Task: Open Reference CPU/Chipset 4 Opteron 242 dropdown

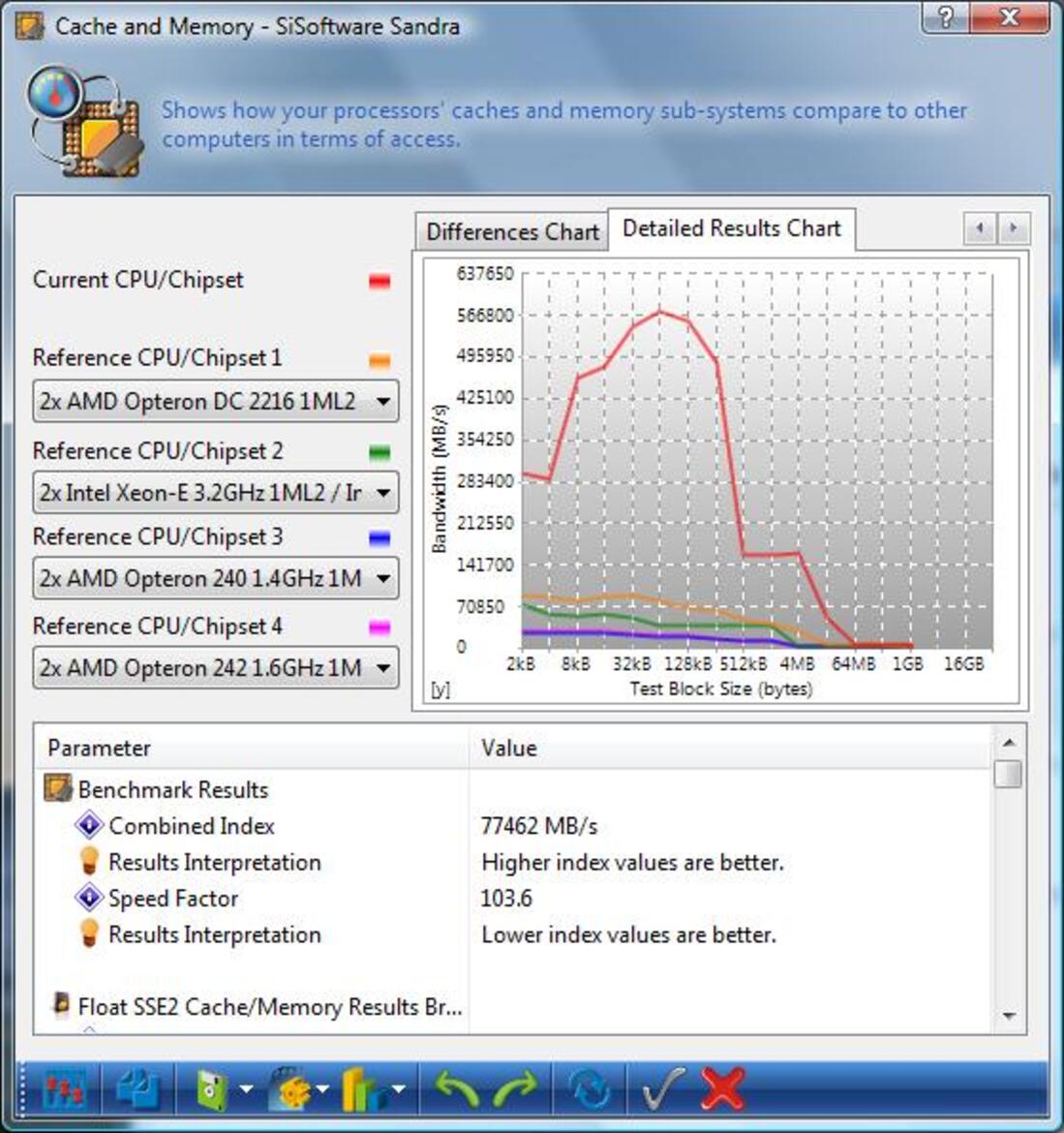Action: [215, 667]
